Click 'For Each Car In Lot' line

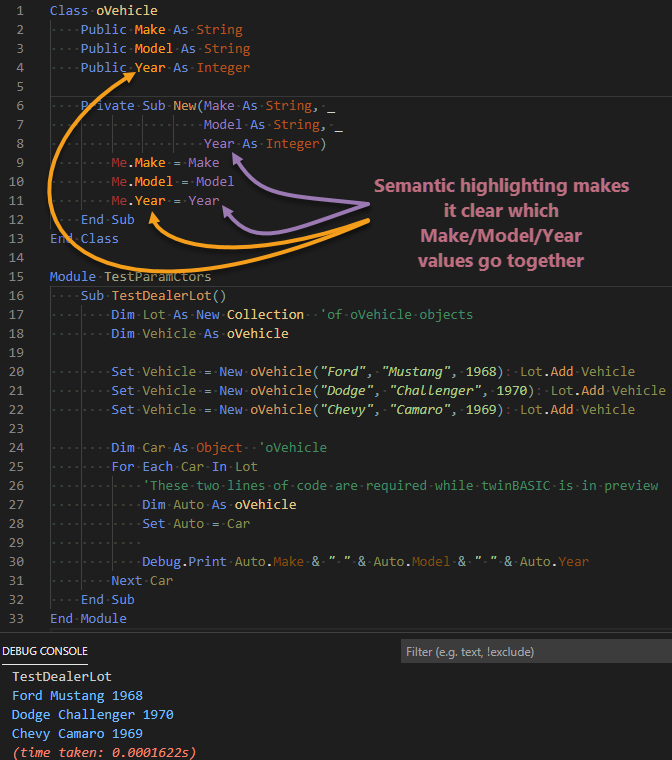[184, 467]
